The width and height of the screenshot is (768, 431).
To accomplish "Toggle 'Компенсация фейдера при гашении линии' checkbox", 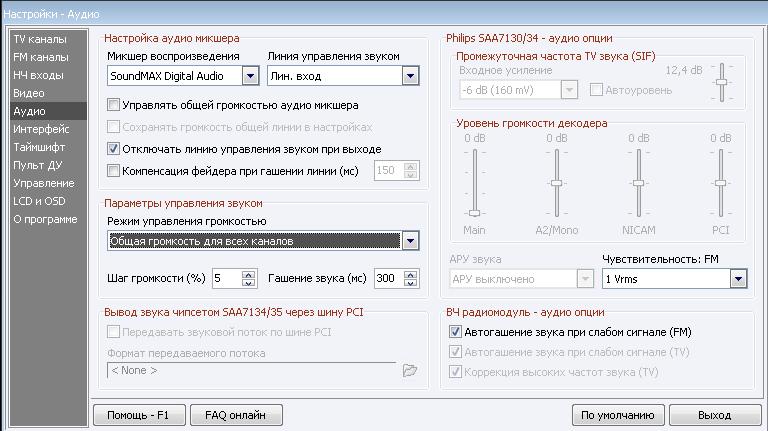I will 114,171.
